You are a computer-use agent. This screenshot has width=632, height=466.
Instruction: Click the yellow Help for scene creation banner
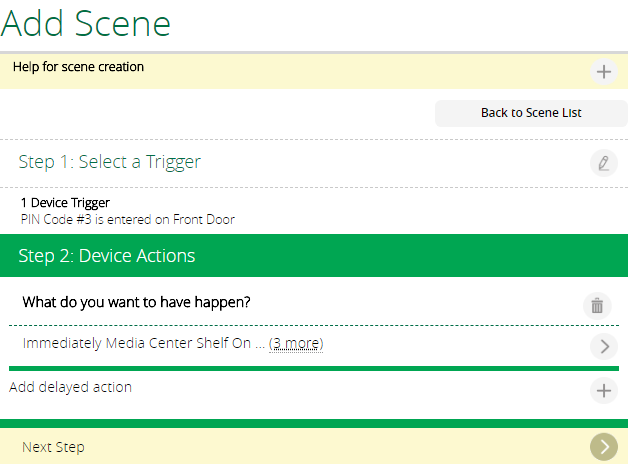pyautogui.click(x=314, y=71)
